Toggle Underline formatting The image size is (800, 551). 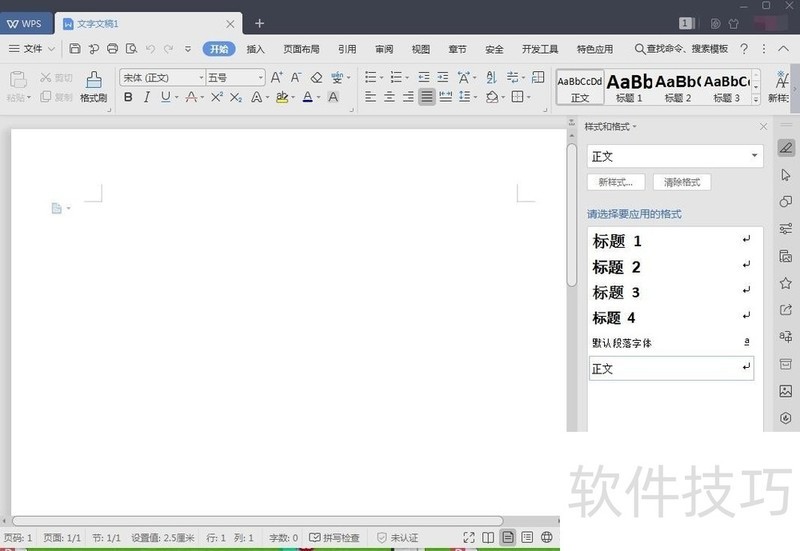pos(165,97)
